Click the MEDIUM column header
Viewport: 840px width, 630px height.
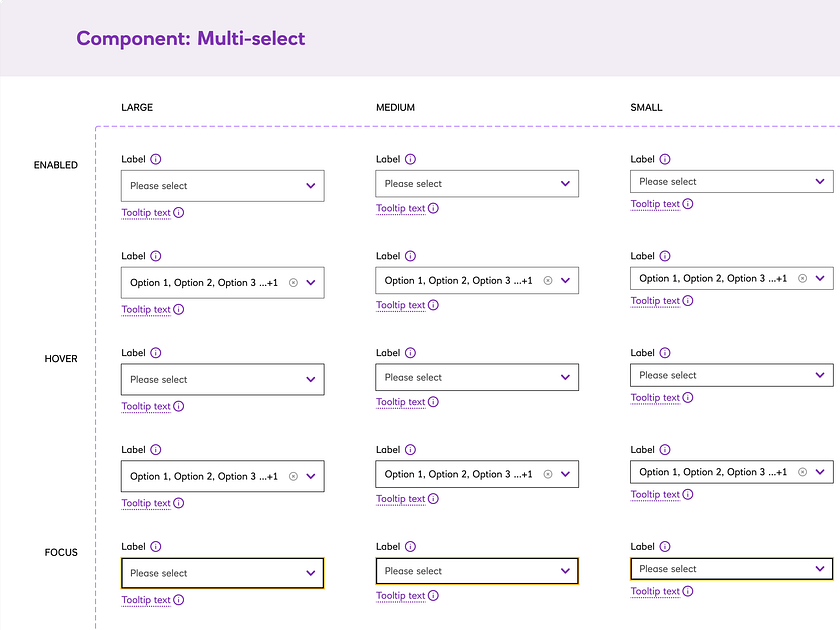click(396, 107)
